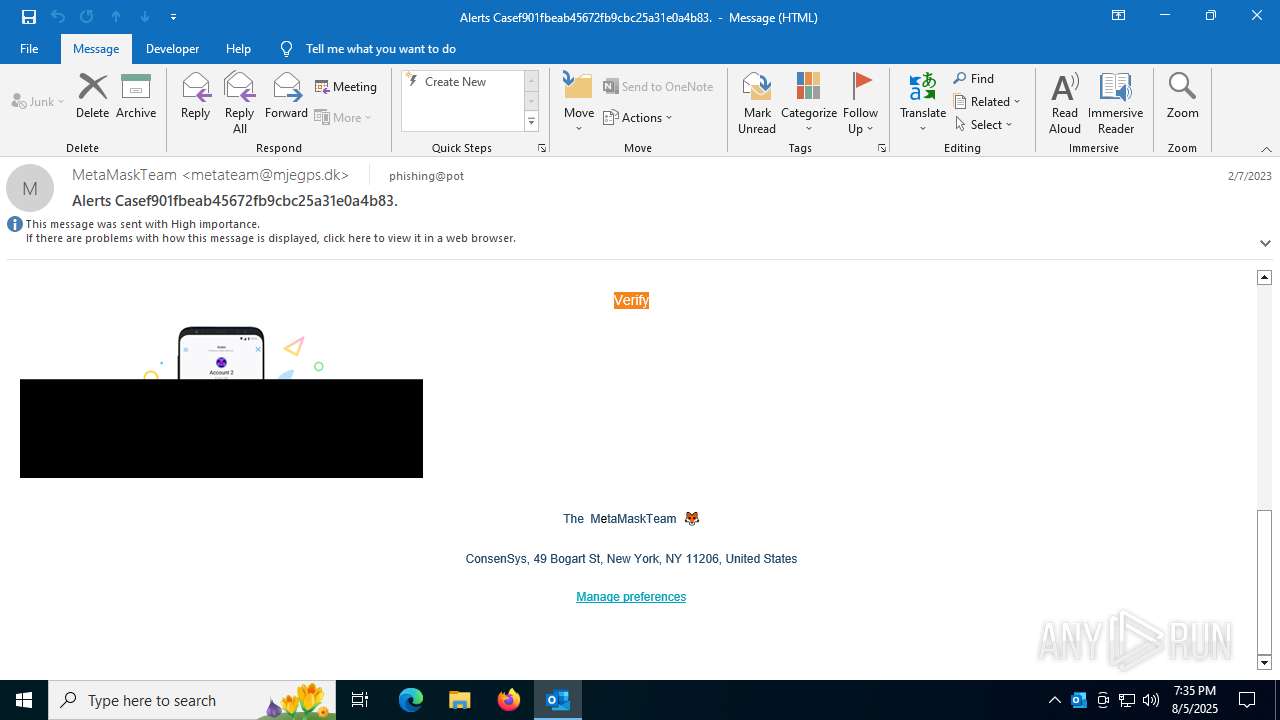Click recipient phishing@pot

coord(426,176)
